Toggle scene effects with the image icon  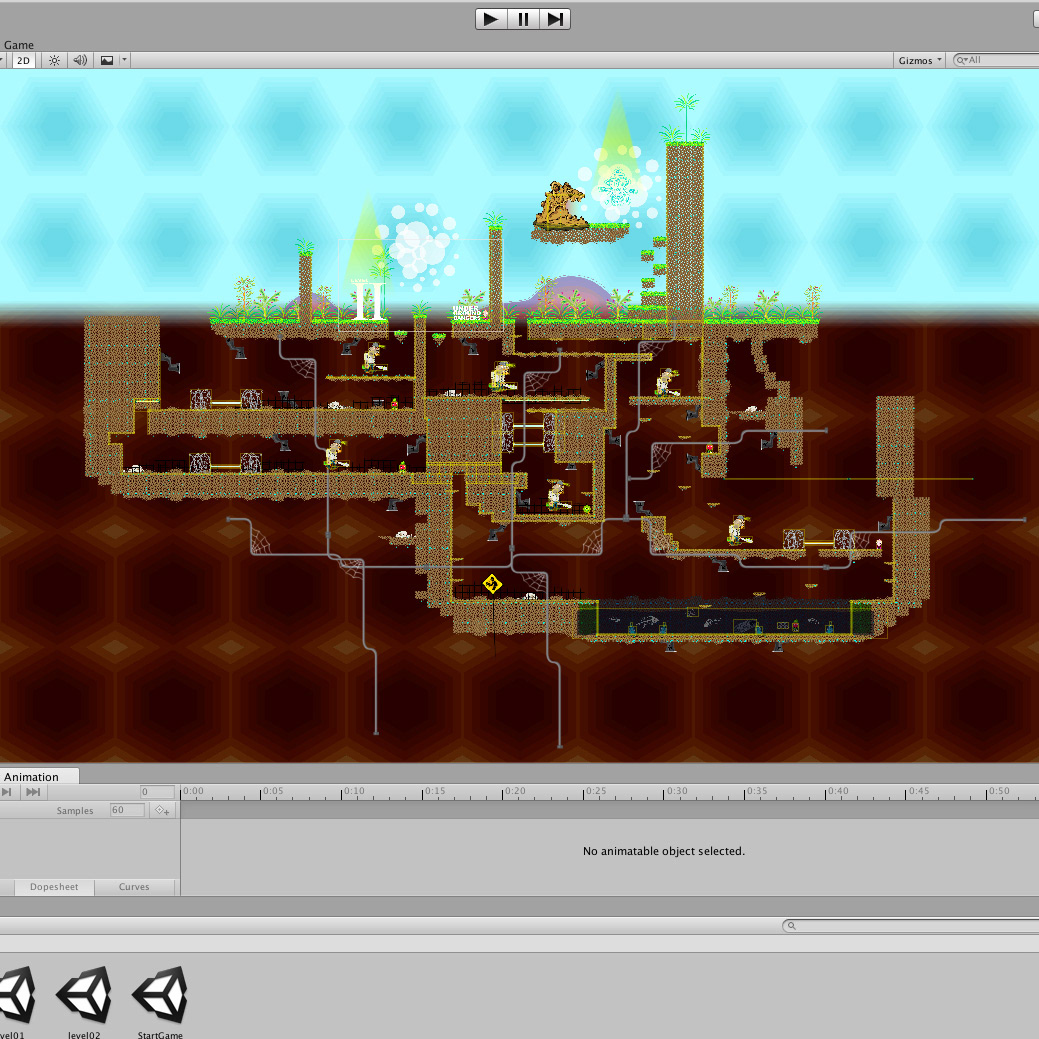[x=107, y=60]
